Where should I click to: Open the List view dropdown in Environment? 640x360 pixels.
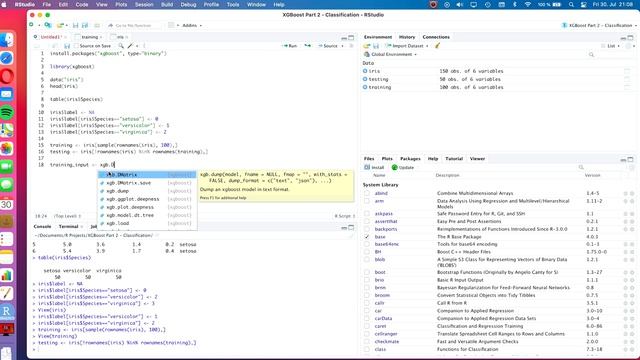pos(611,46)
